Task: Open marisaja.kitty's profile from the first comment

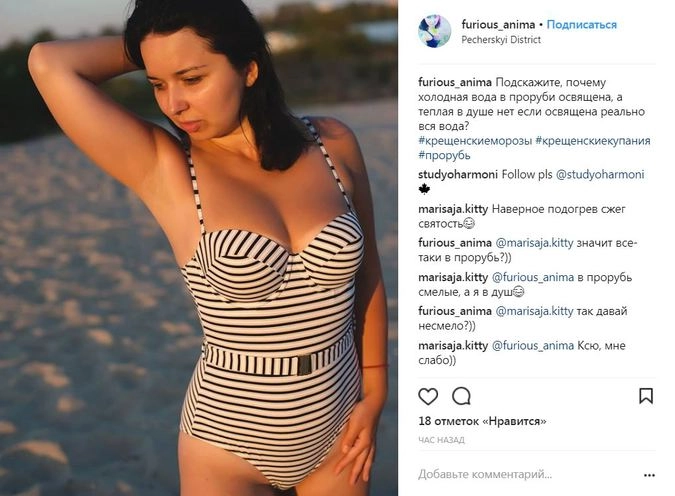Action: (453, 209)
